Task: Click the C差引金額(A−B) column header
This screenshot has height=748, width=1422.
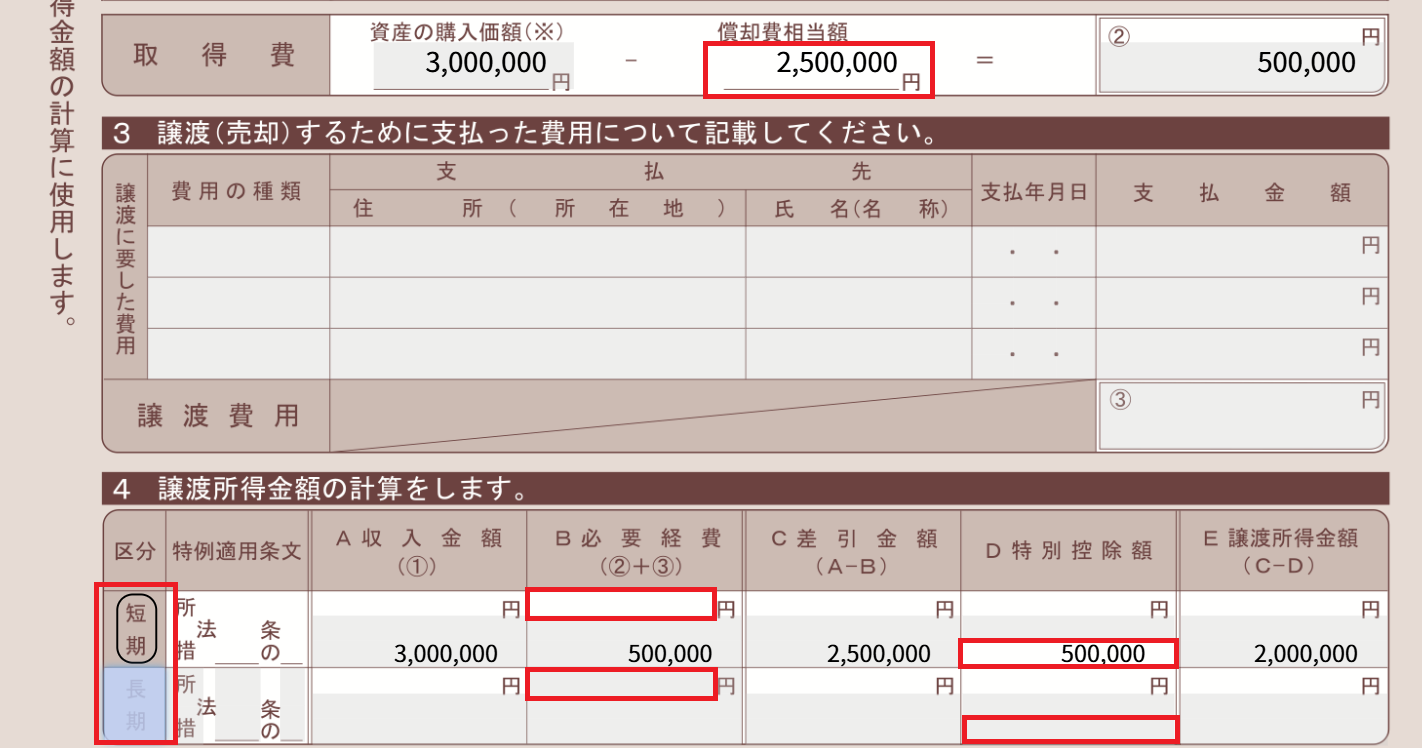Action: [854, 551]
